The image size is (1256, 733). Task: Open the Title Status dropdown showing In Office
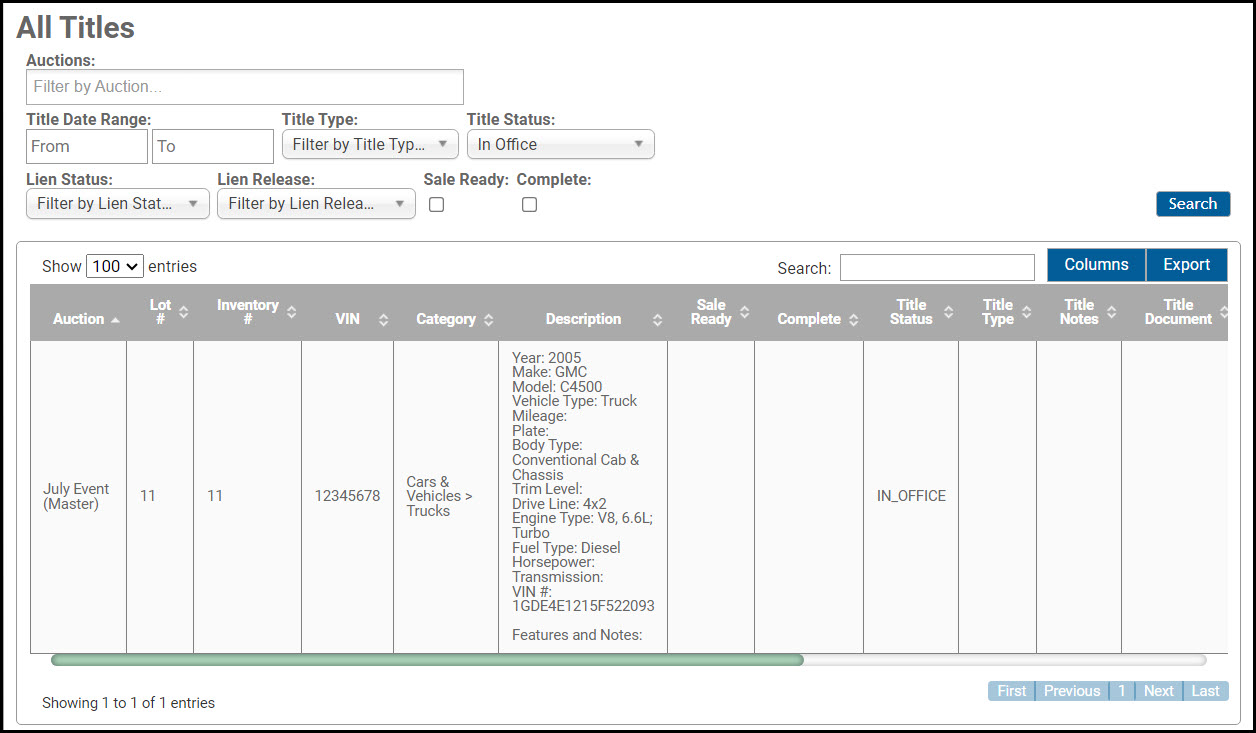[x=561, y=144]
